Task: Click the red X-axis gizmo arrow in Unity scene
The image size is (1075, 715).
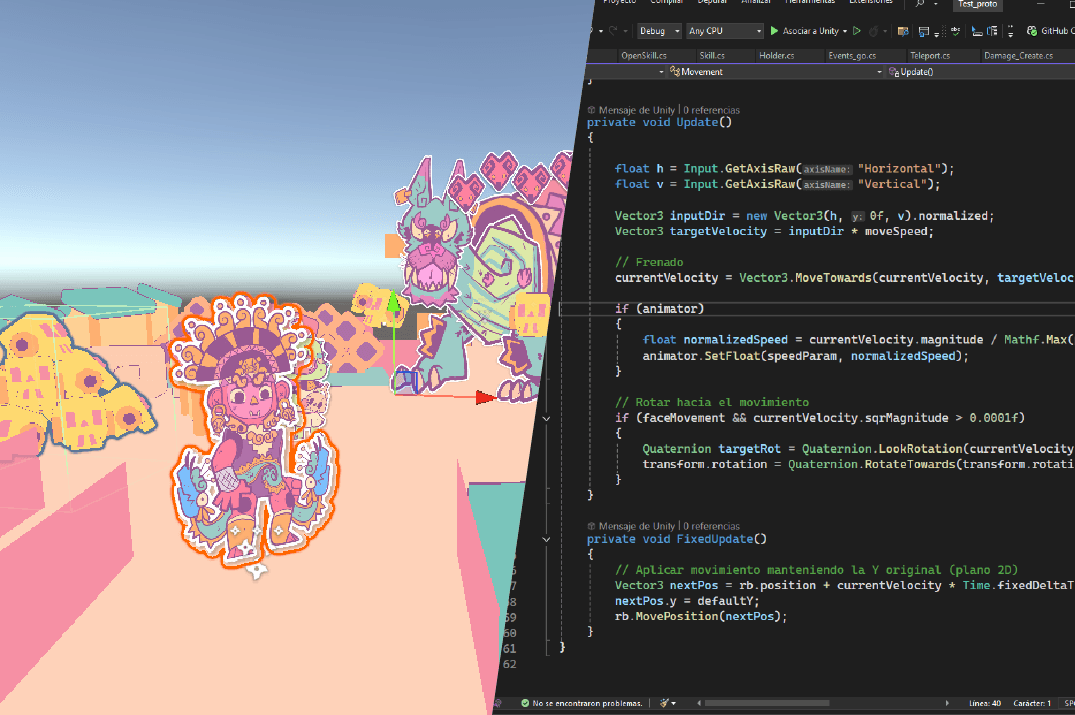Action: coord(485,397)
